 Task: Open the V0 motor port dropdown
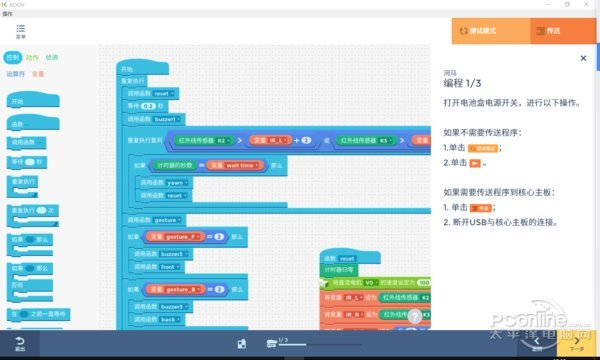click(371, 283)
